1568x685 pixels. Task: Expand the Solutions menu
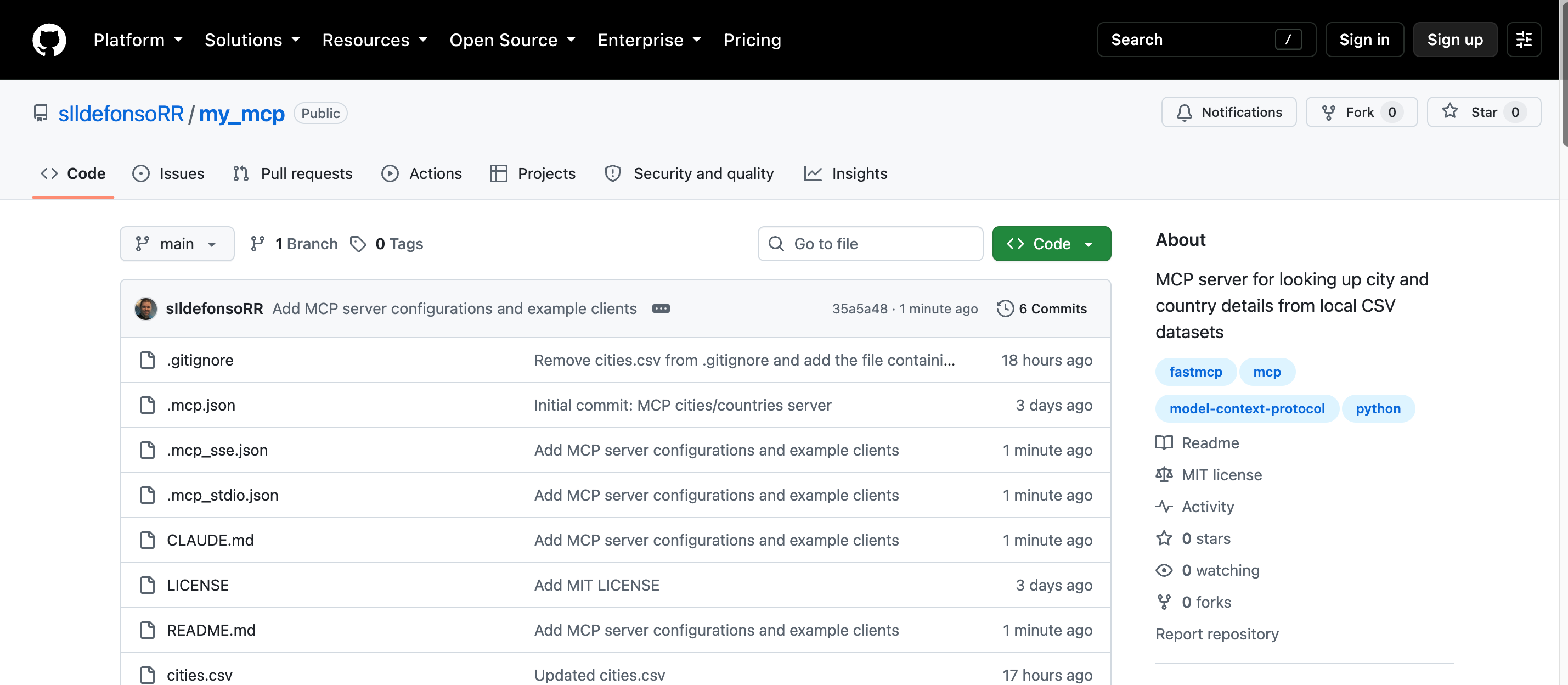(x=252, y=40)
